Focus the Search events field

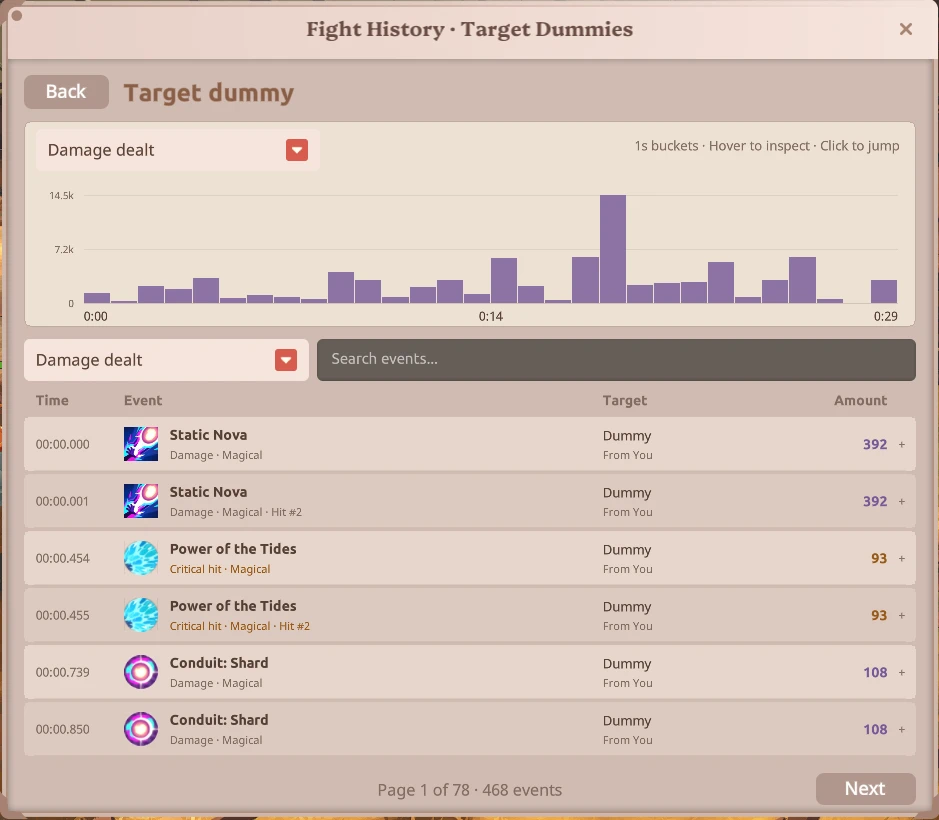tap(616, 359)
